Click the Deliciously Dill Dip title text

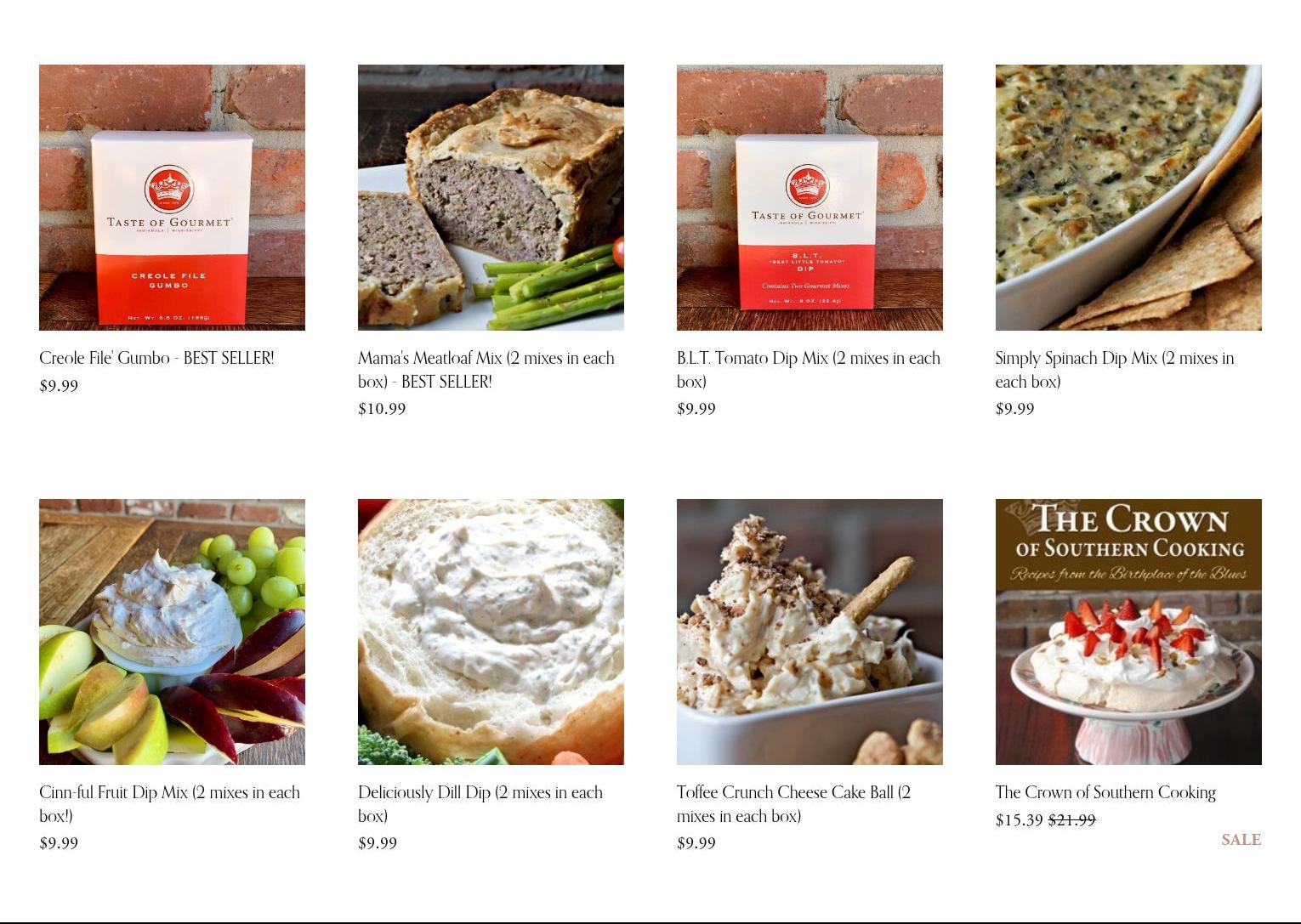click(x=480, y=804)
